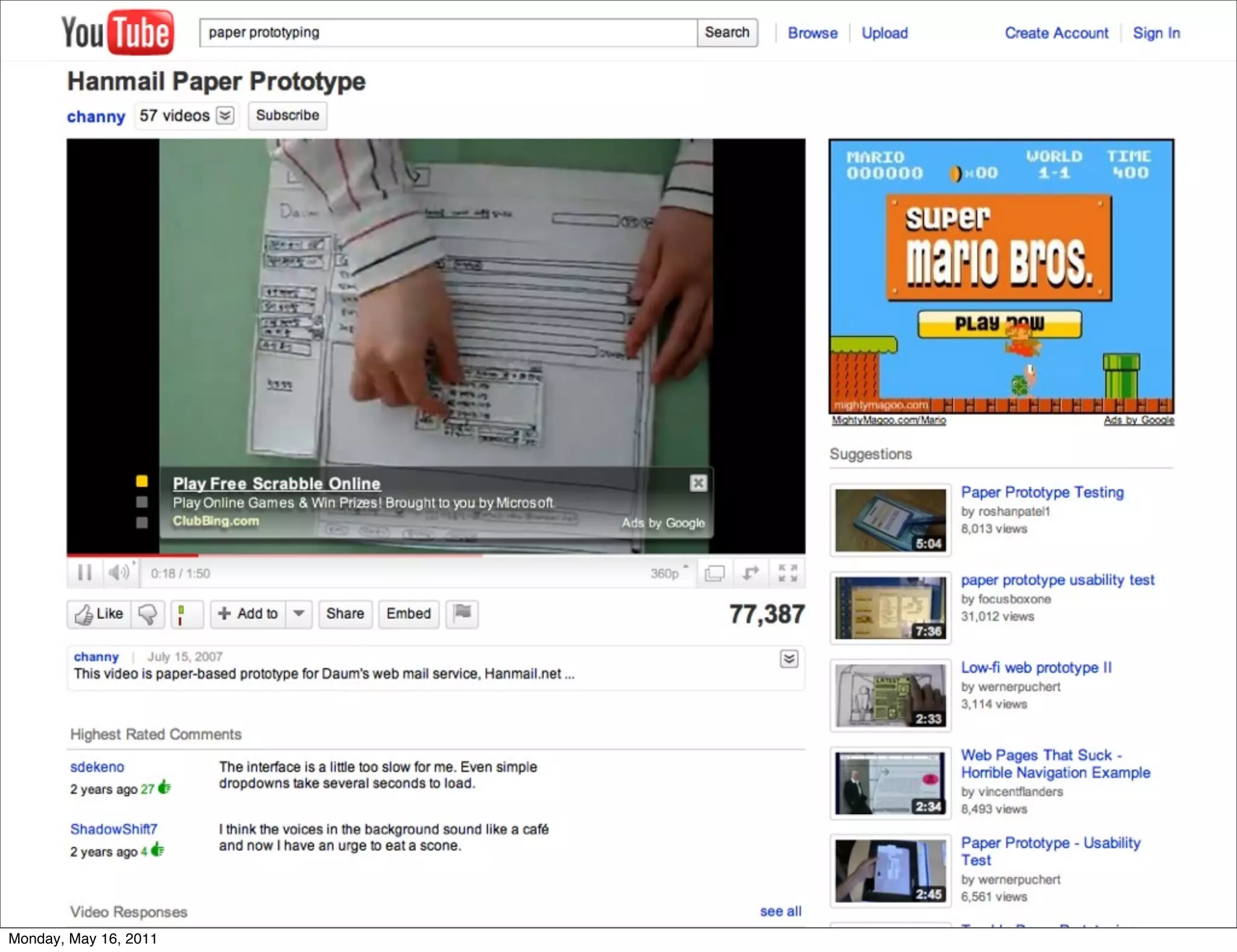Enter fullscreen video mode

788,573
